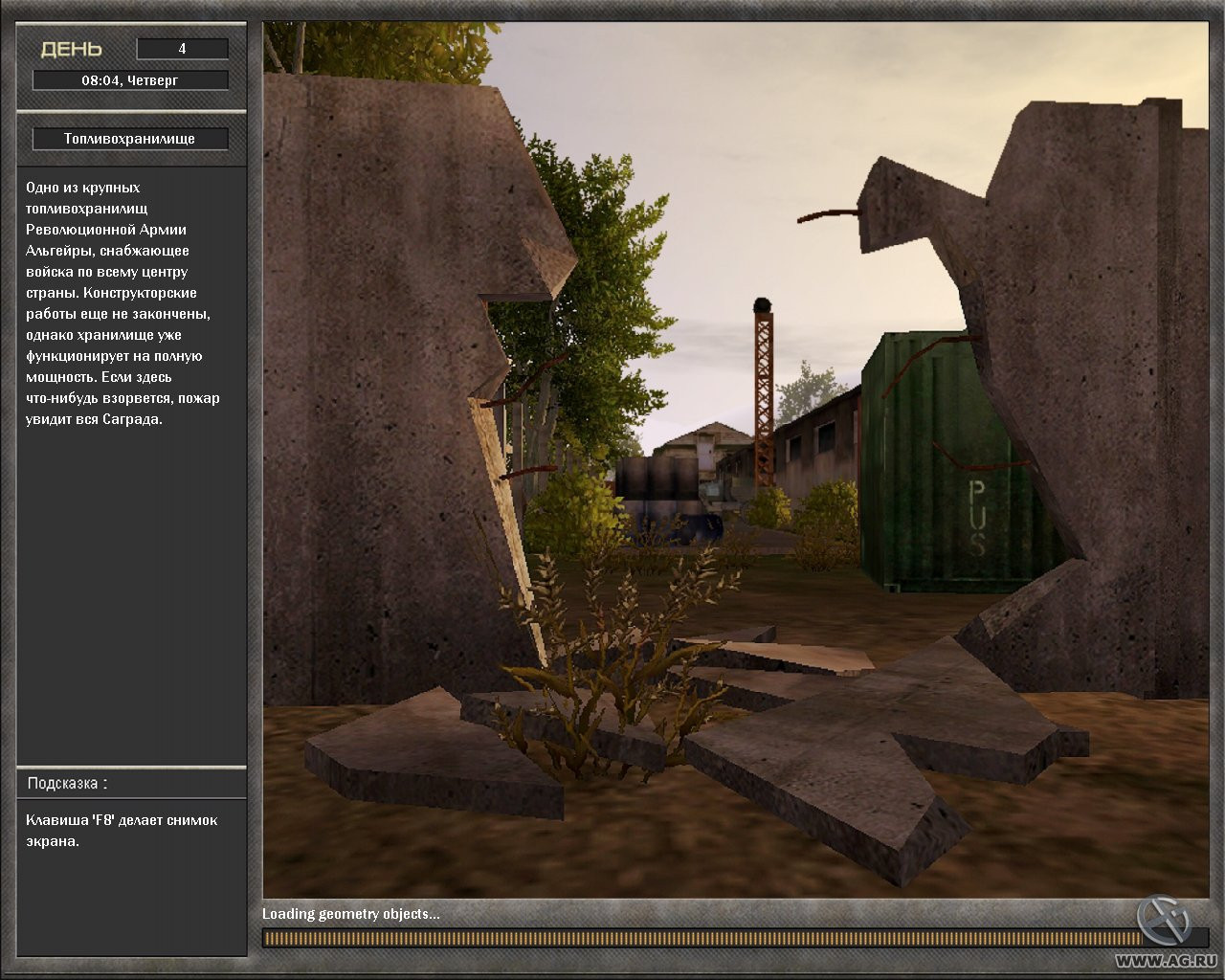Click the location description paragraph text
The height and width of the screenshot is (980, 1225).
click(x=122, y=303)
